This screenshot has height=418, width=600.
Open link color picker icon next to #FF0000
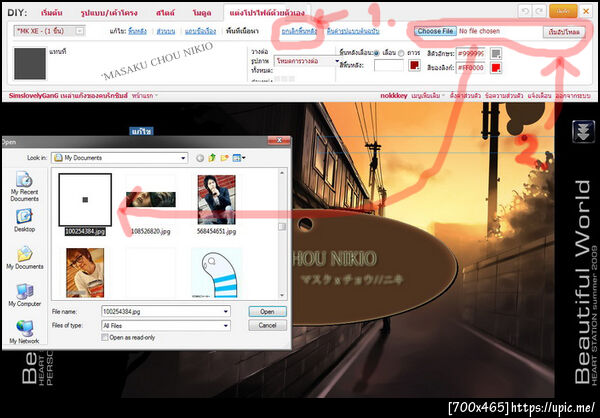496,68
